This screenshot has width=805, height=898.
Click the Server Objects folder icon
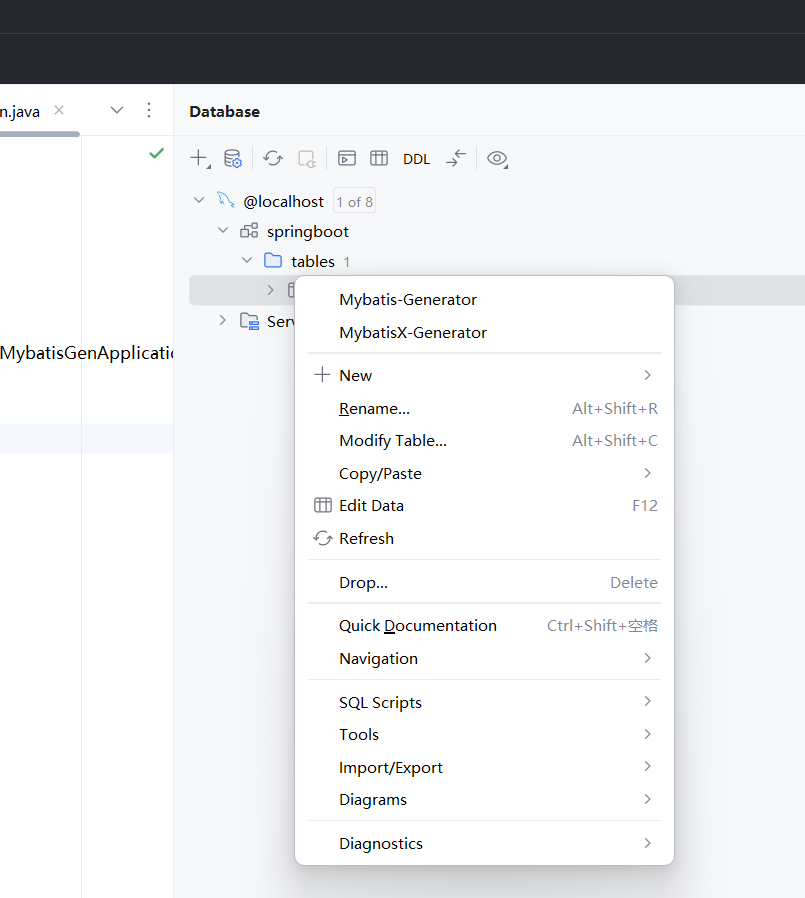(x=249, y=321)
